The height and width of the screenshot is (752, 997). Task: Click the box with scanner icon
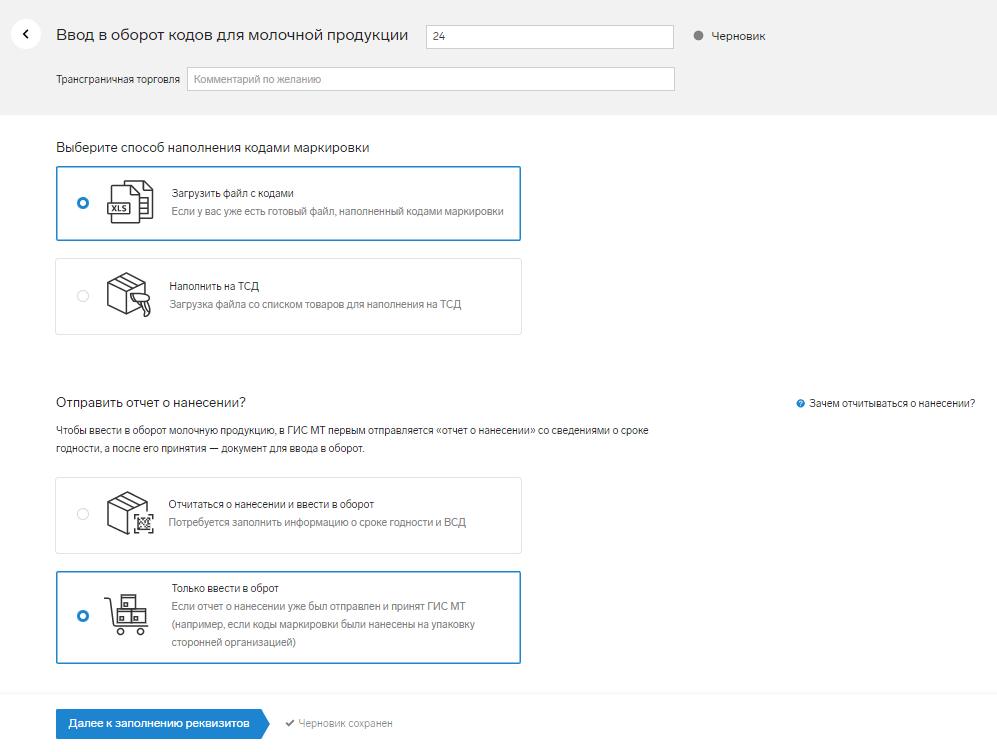129,294
